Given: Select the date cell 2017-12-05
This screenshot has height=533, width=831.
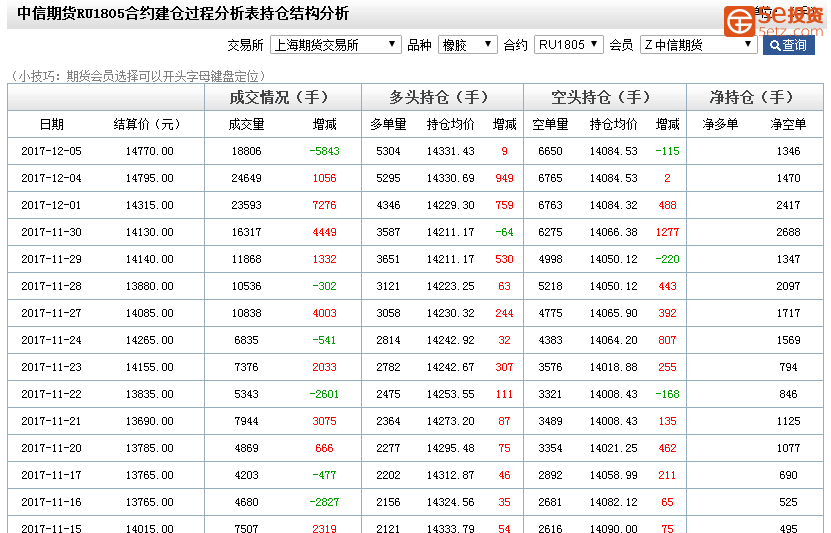Looking at the screenshot, I should [x=51, y=152].
